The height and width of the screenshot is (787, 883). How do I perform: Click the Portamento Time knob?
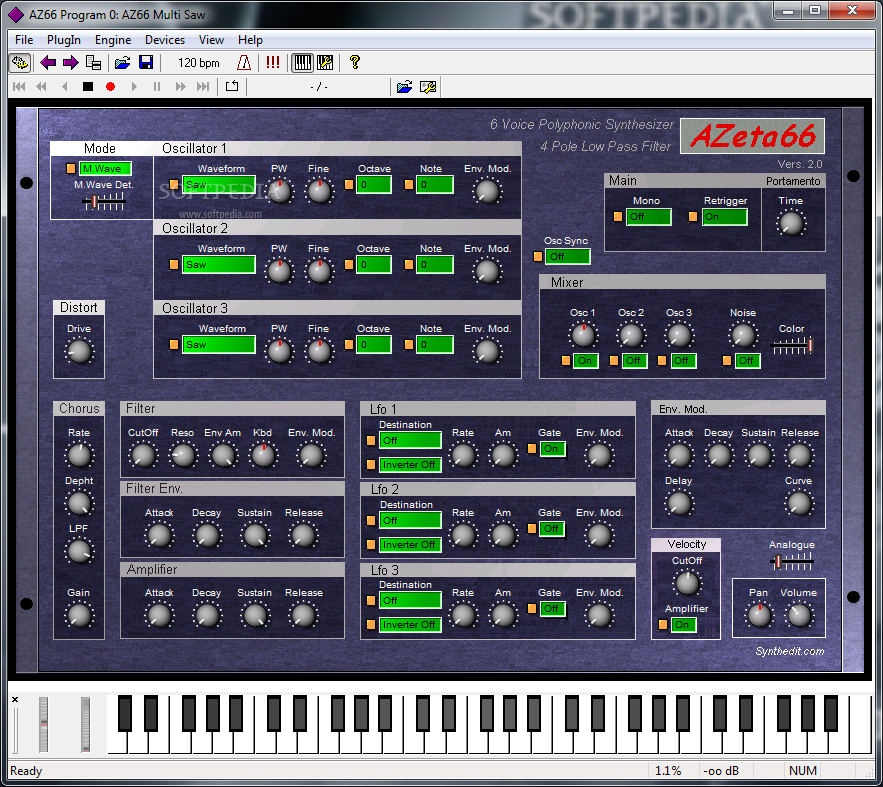791,223
